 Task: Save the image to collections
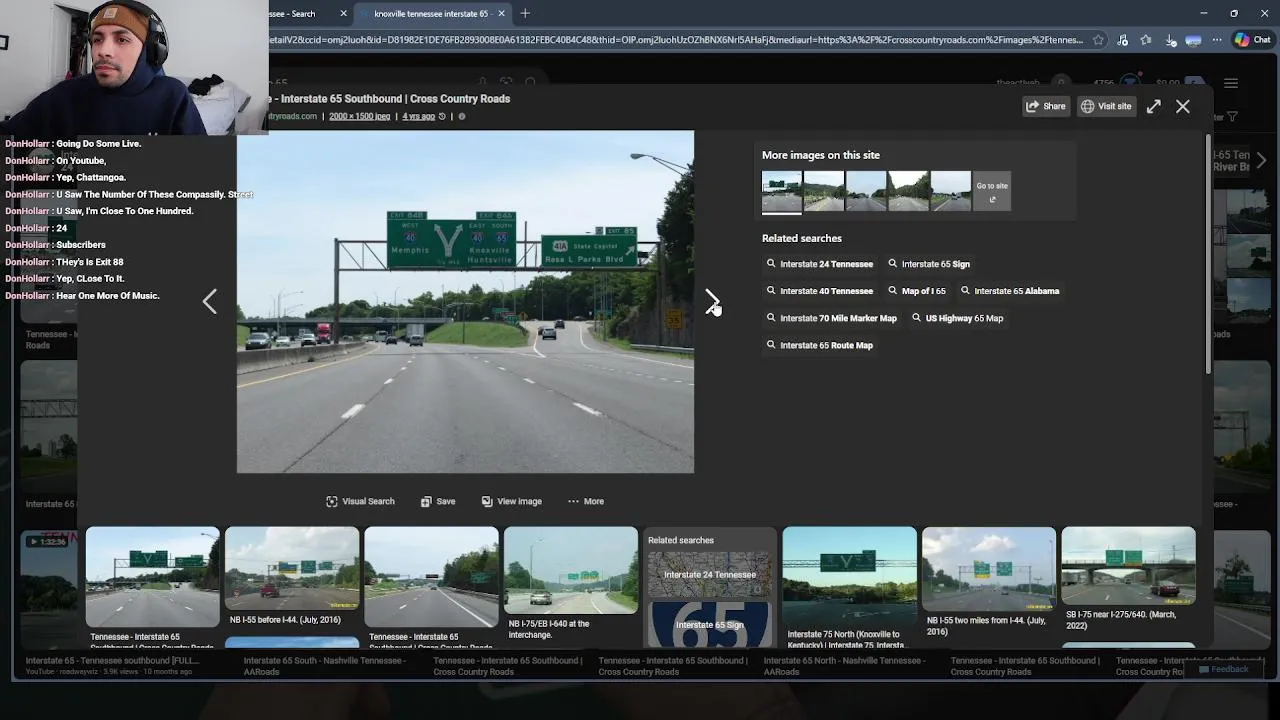(438, 501)
